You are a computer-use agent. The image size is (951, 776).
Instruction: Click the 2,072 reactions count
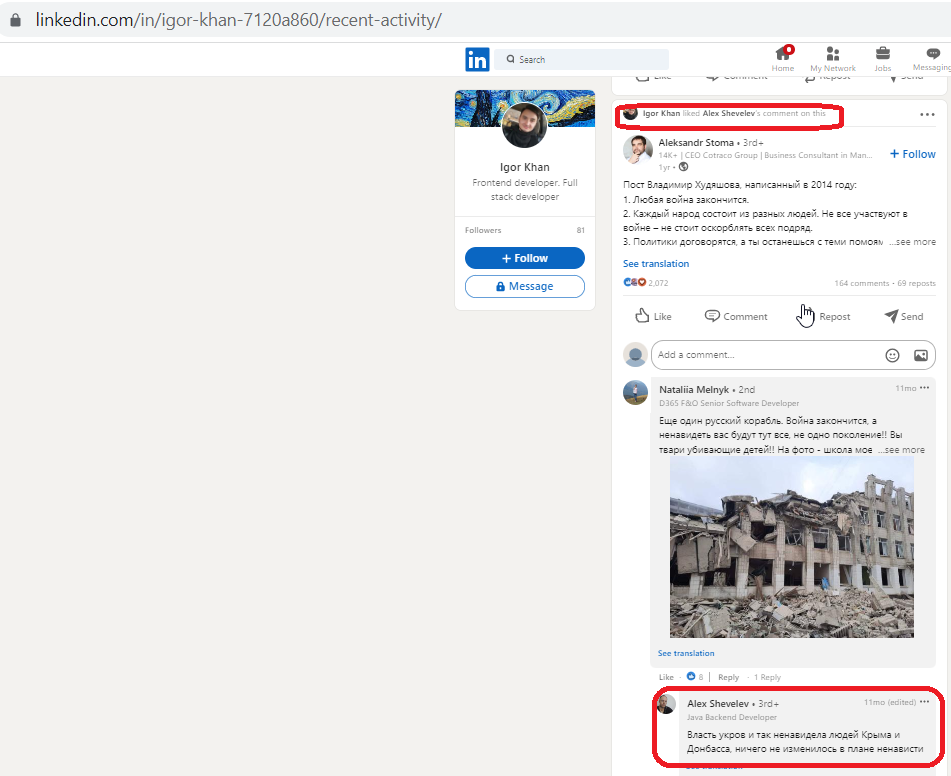(658, 283)
